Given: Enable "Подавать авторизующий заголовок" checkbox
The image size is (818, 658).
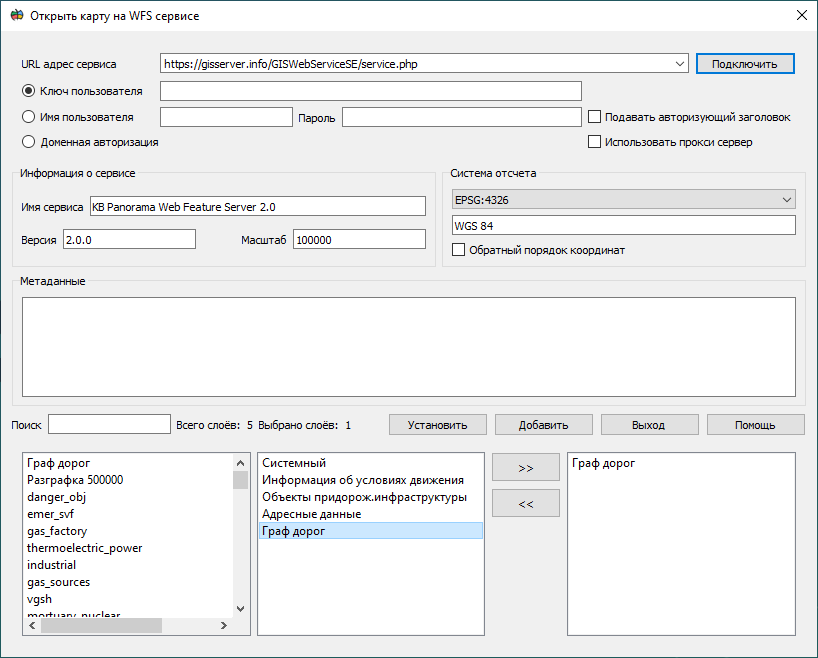Looking at the screenshot, I should click(x=595, y=116).
